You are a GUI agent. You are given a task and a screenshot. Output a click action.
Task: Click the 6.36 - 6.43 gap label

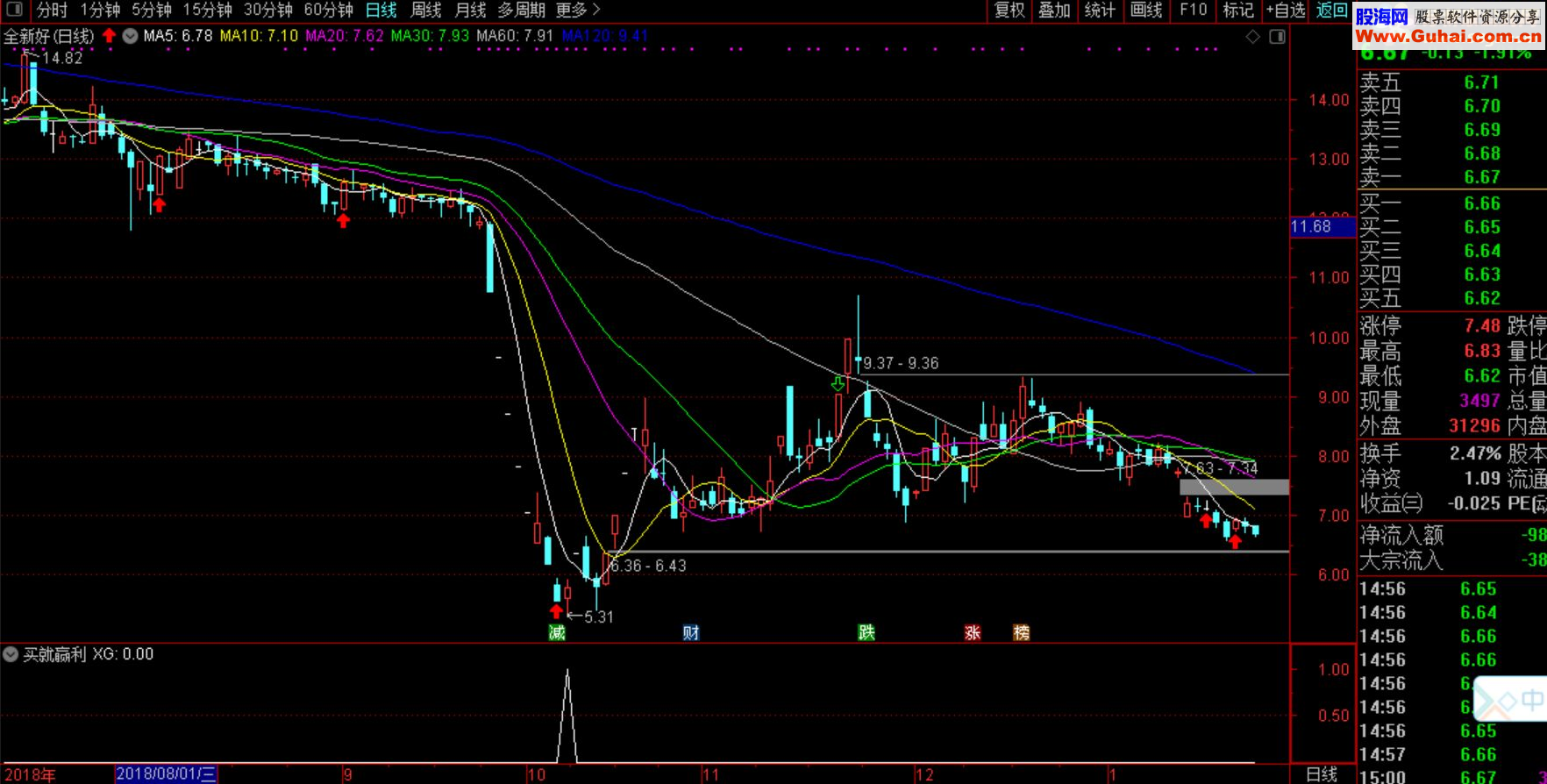click(x=648, y=566)
